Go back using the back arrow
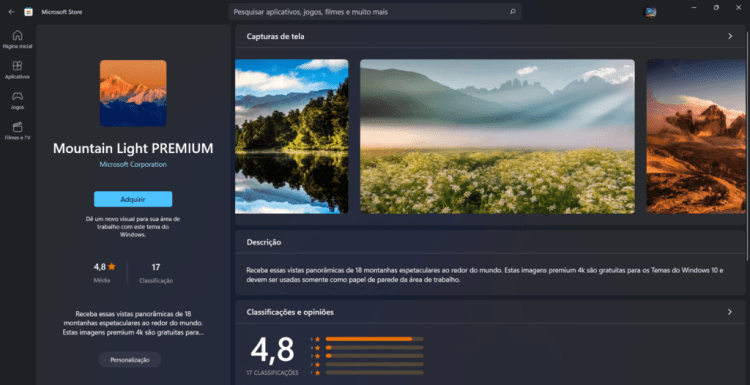 [x=11, y=12]
